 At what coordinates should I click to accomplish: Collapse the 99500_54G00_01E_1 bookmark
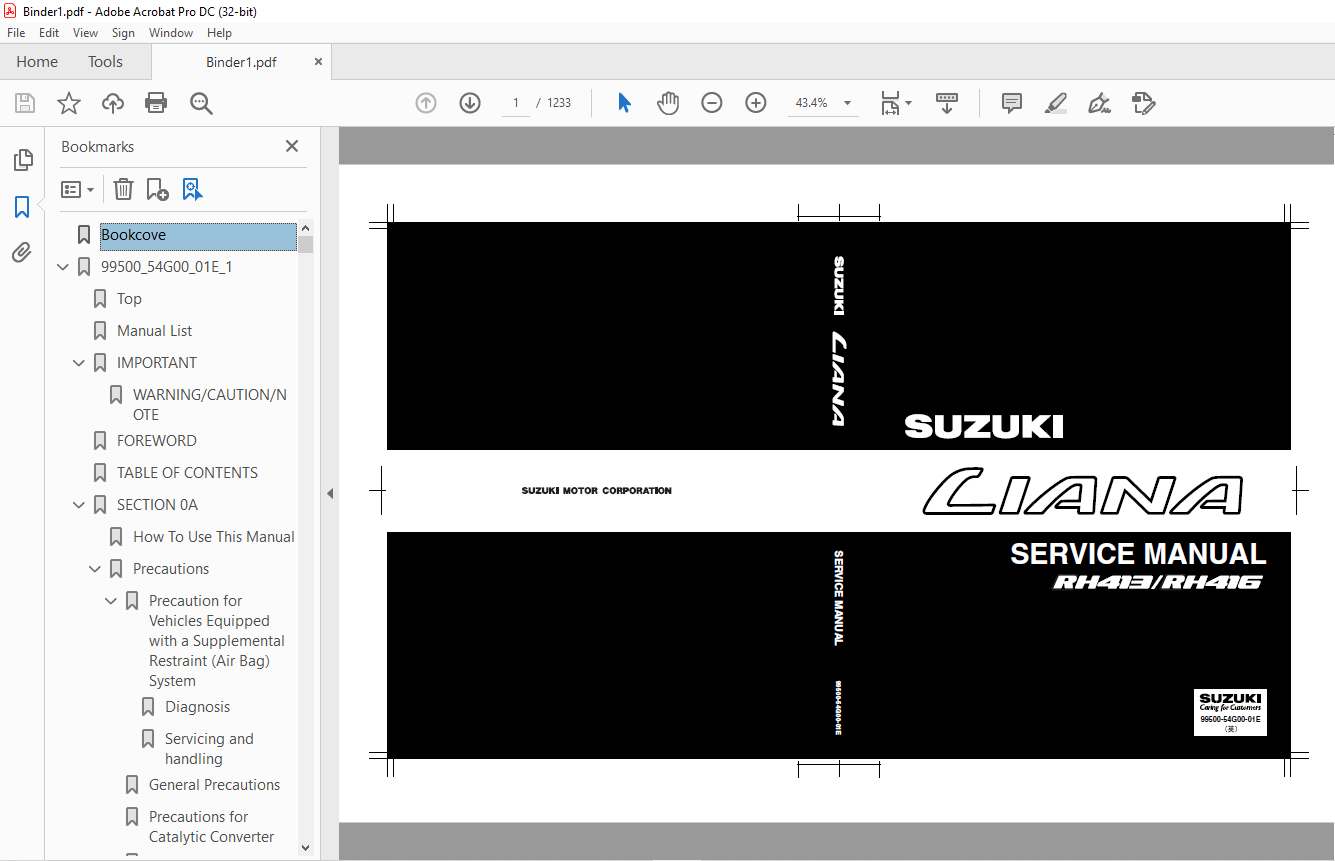(x=63, y=267)
